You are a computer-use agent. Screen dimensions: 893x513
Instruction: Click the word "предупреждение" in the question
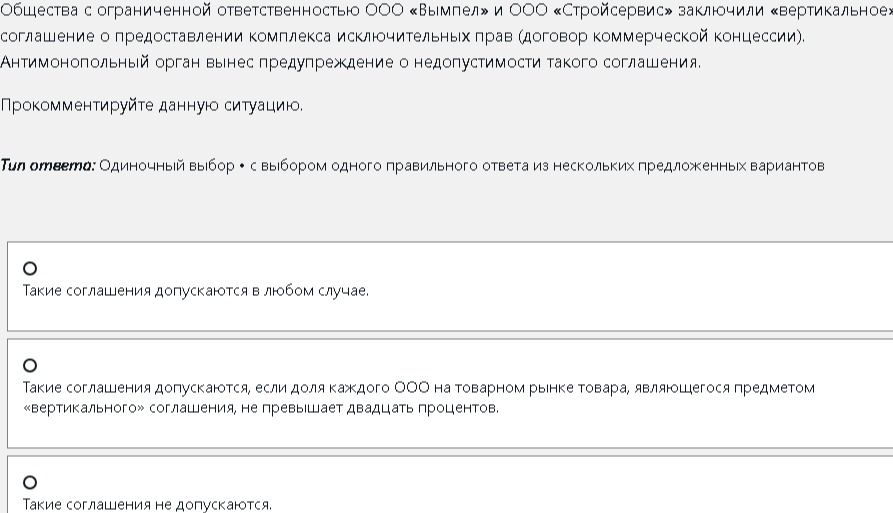326,61
